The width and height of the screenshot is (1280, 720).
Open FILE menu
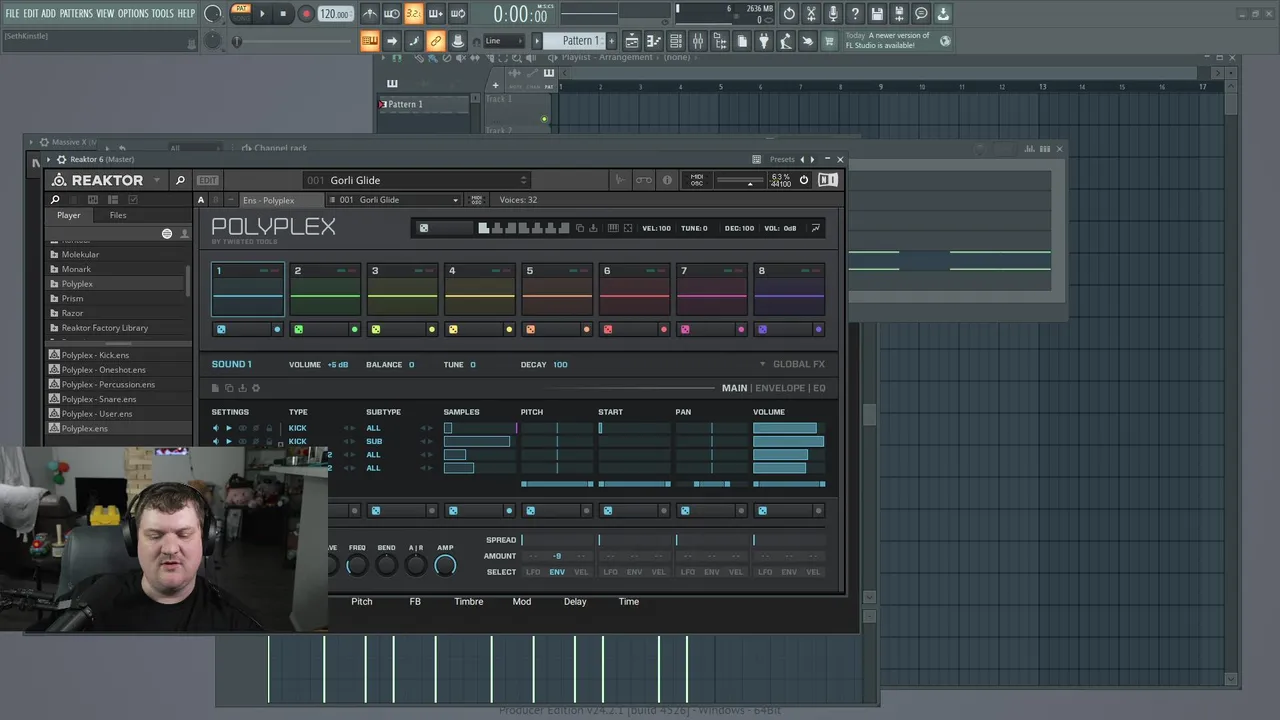click(13, 14)
